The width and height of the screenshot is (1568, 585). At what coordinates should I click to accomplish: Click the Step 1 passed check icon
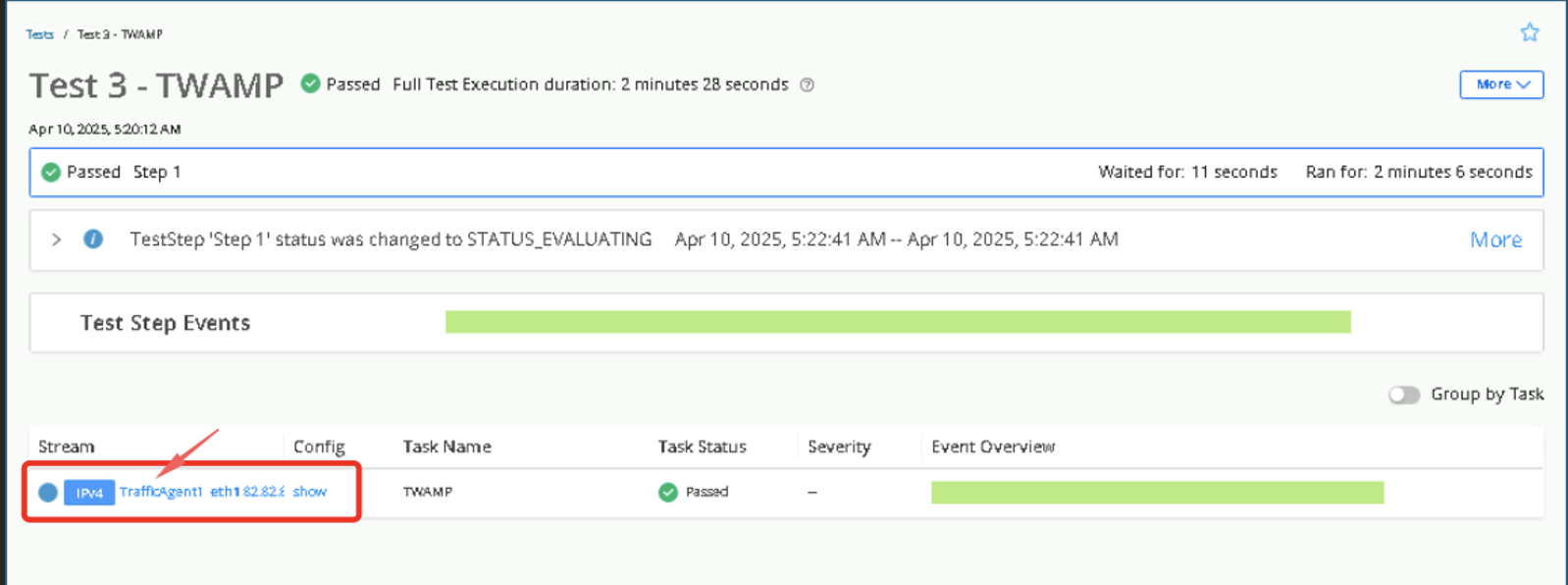pyautogui.click(x=51, y=173)
